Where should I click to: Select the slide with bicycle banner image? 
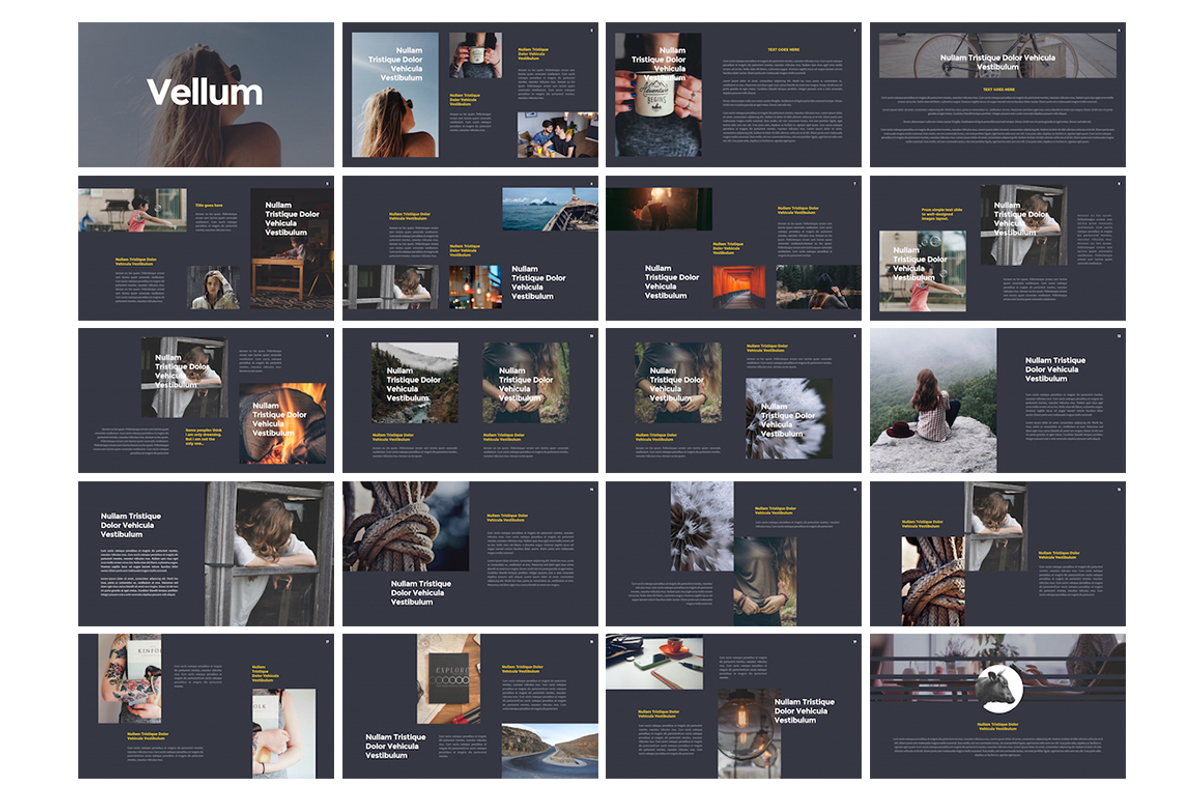(997, 95)
